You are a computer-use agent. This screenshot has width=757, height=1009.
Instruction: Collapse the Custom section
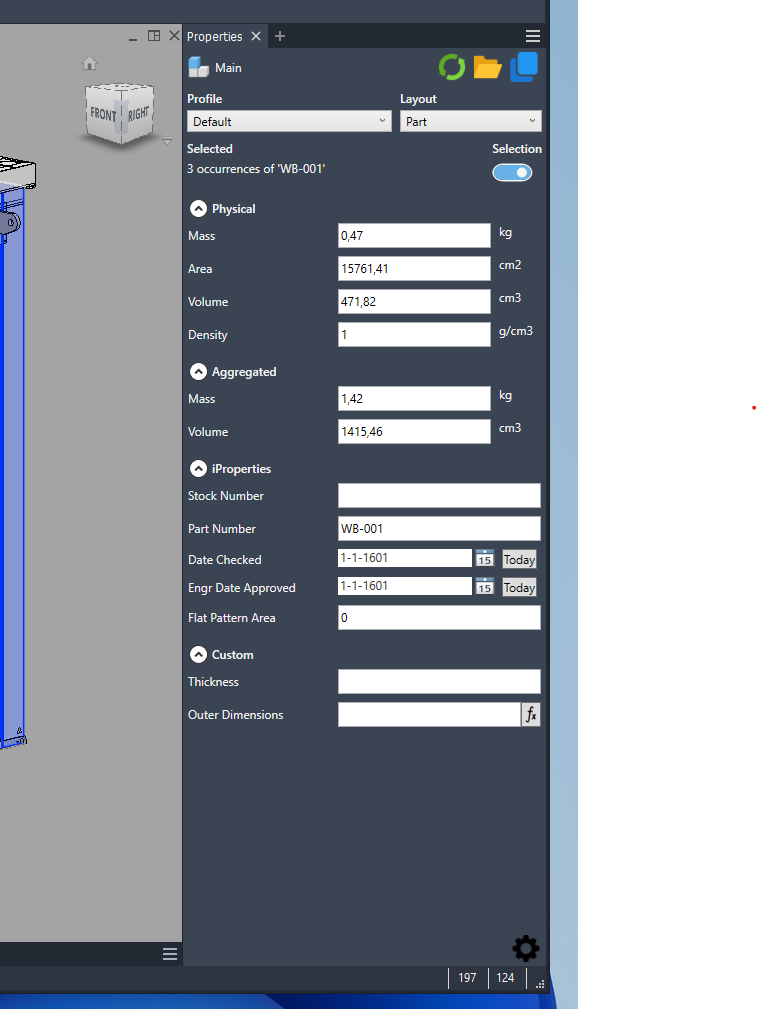click(198, 654)
